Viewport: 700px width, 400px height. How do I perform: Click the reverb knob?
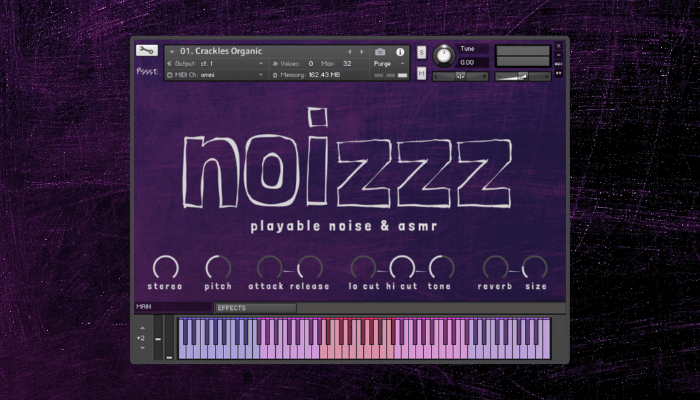[494, 267]
